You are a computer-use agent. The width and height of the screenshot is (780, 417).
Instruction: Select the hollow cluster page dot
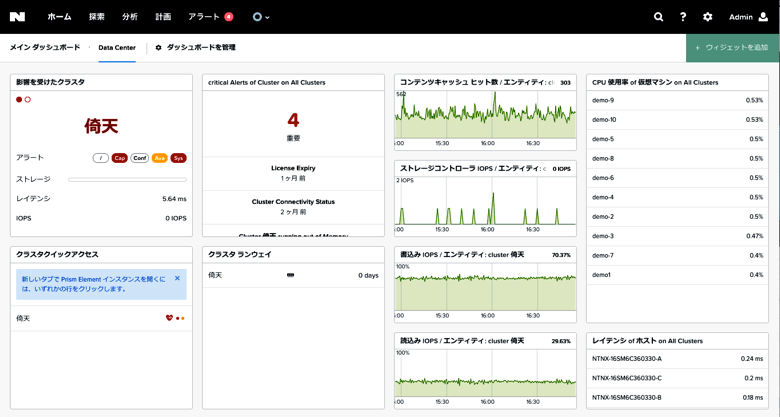click(x=28, y=100)
